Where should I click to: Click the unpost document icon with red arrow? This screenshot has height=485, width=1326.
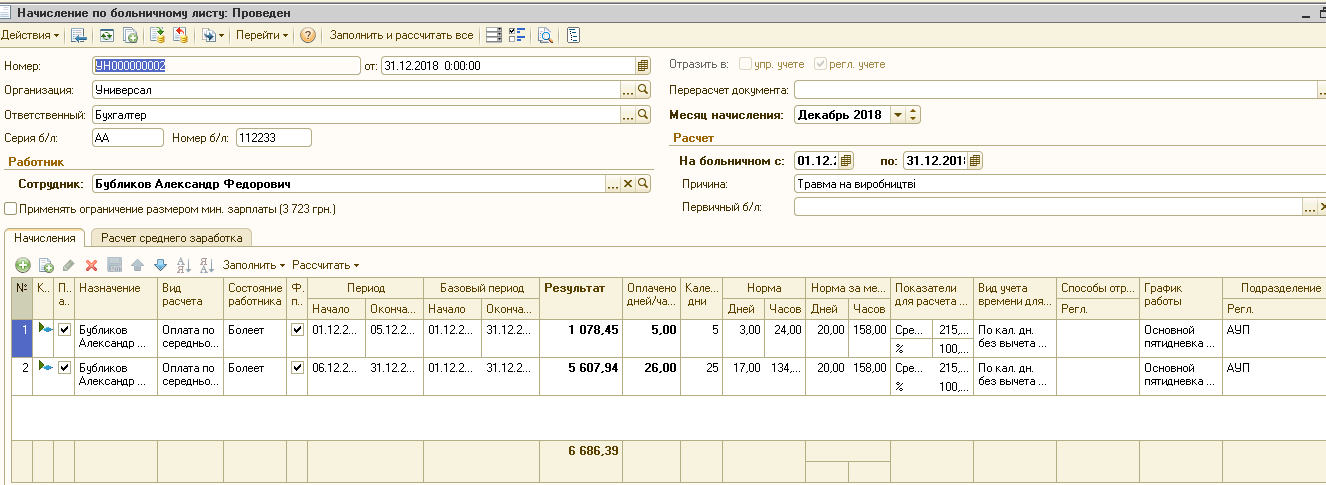[180, 35]
